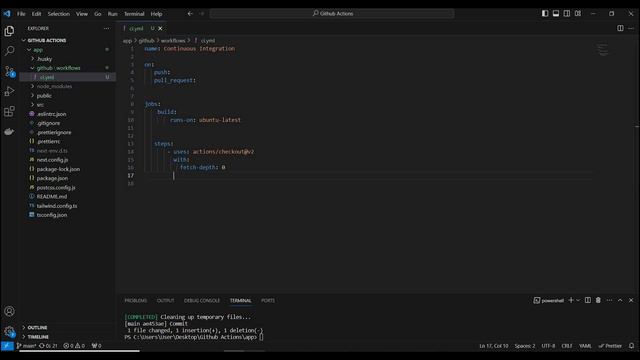
Task: Open tailwind.config.ts in the explorer
Action: tap(57, 206)
